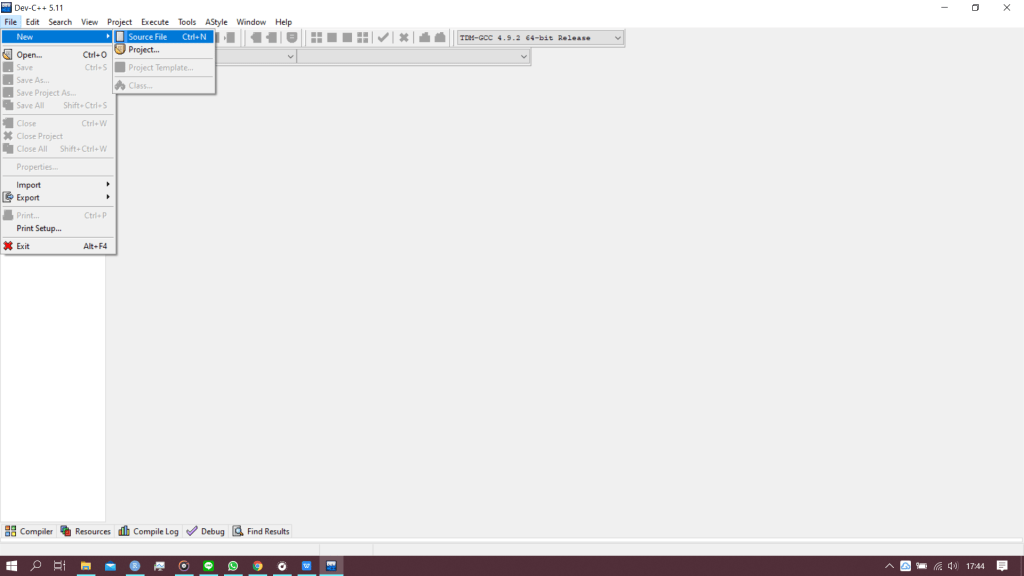Image resolution: width=1024 pixels, height=576 pixels.
Task: Click the Compile checkmark toolbar icon
Action: tap(383, 38)
